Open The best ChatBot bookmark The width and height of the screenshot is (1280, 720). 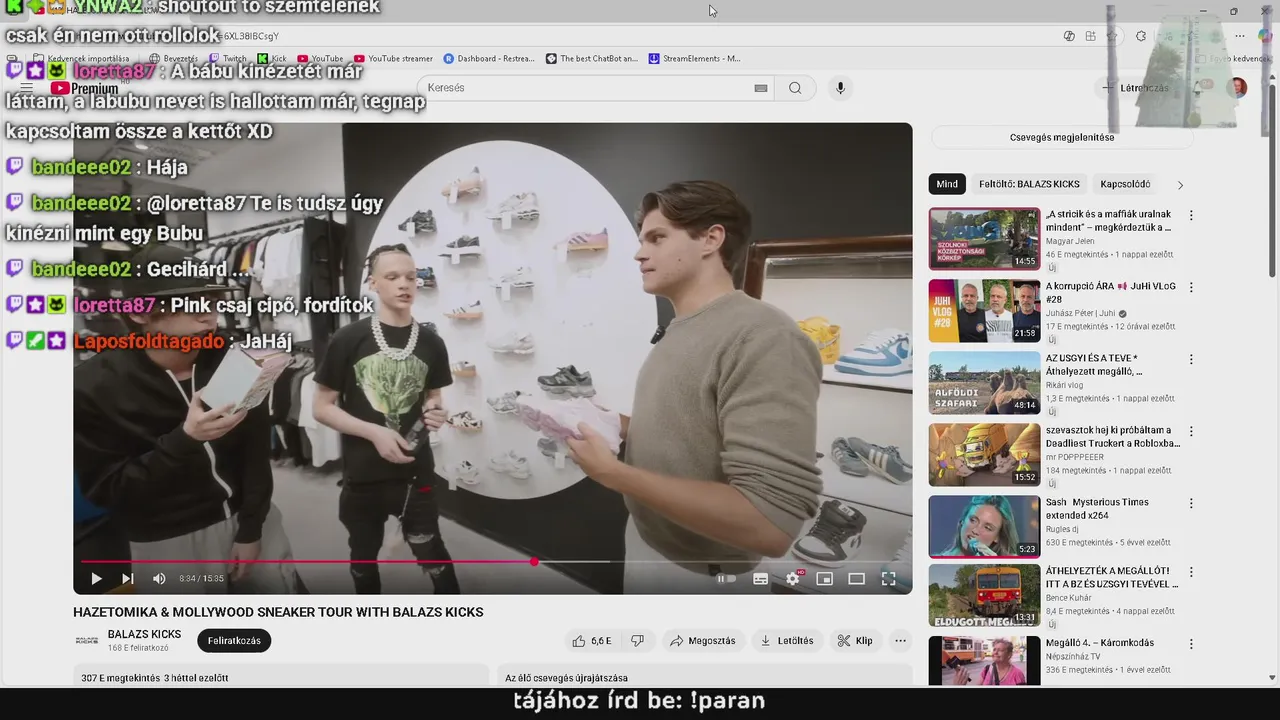tap(592, 59)
